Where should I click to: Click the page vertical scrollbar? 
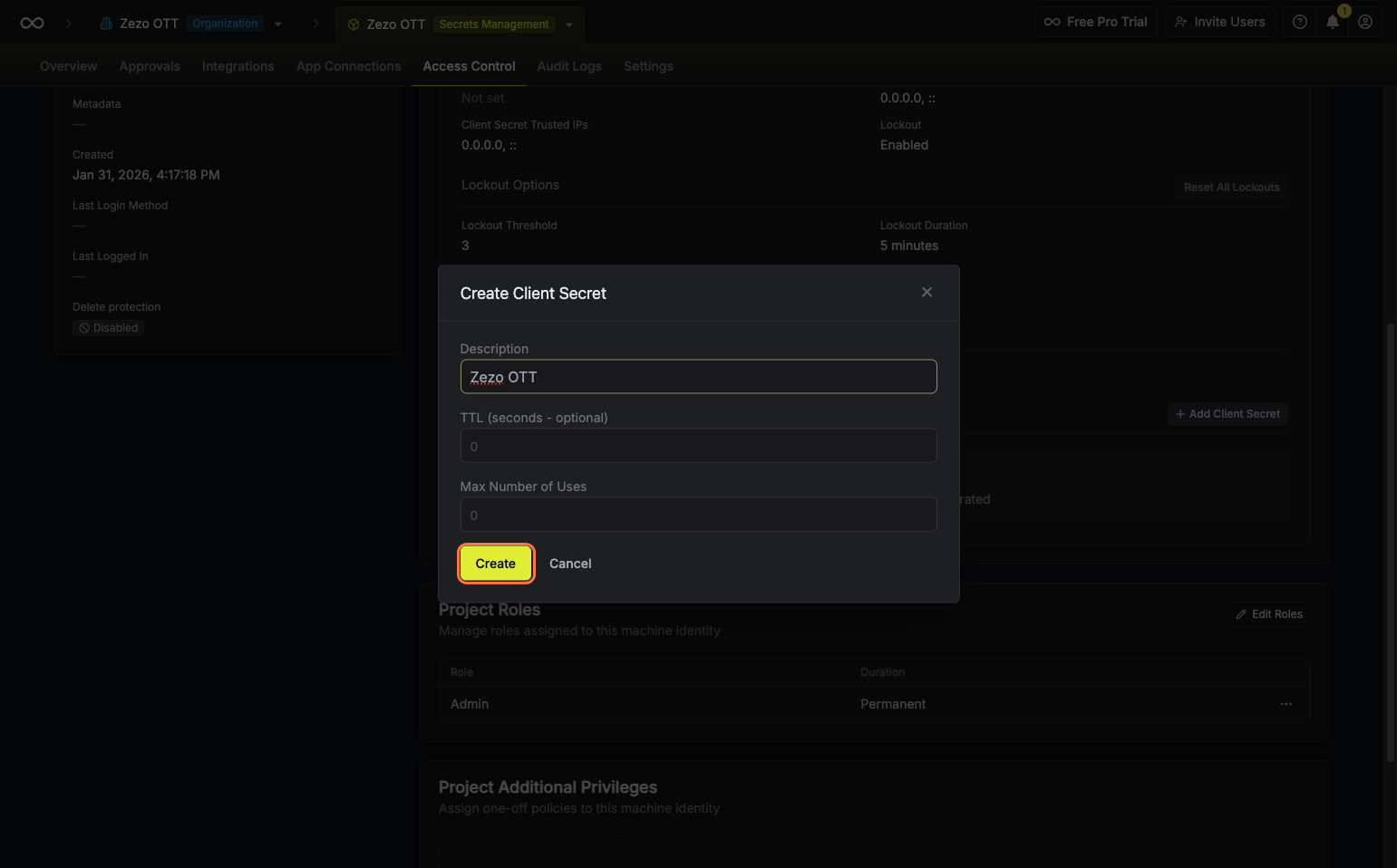click(x=1391, y=544)
